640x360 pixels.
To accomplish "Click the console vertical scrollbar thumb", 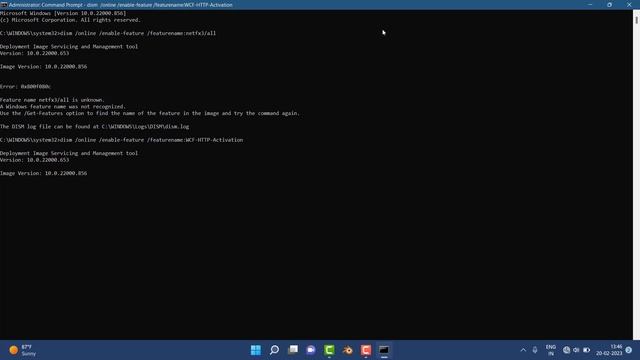I will click(x=636, y=19).
